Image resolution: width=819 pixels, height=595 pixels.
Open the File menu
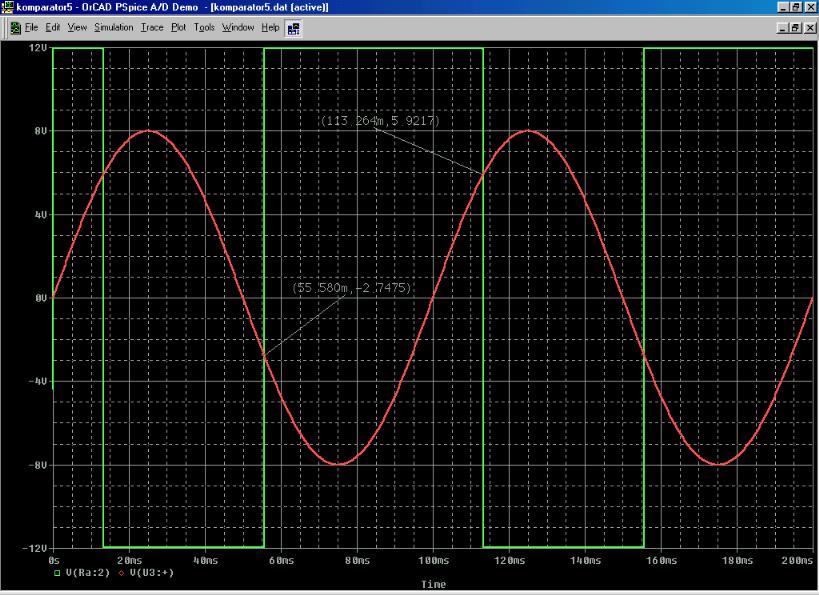(x=33, y=27)
